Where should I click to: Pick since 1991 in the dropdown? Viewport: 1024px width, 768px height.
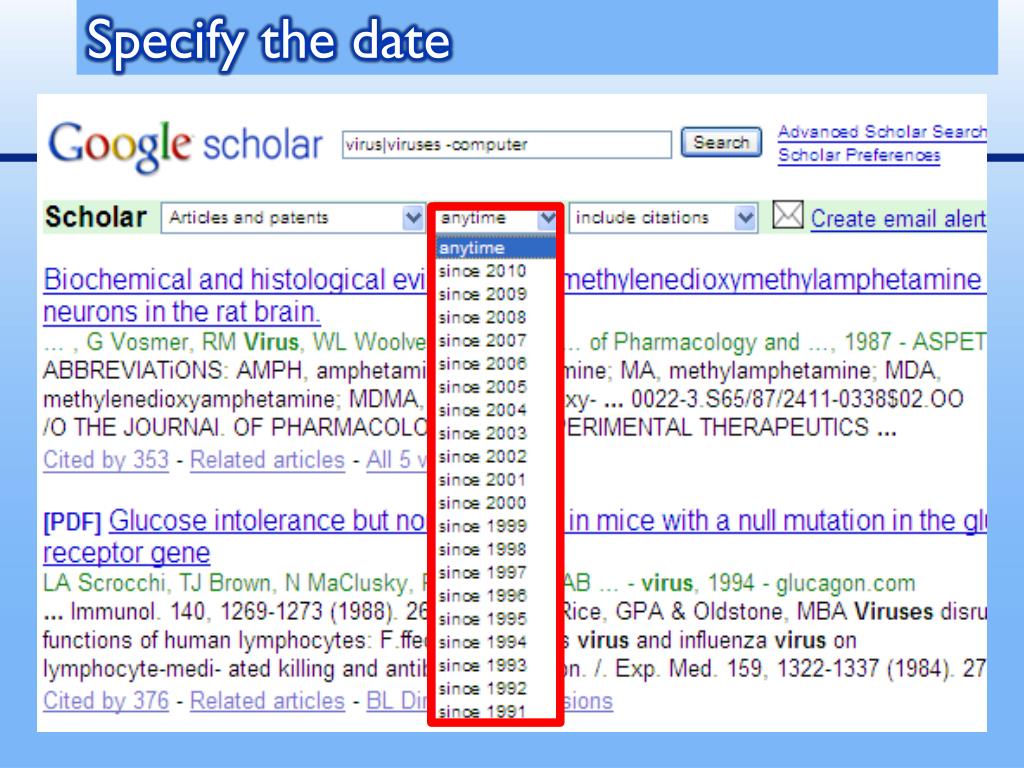point(496,711)
